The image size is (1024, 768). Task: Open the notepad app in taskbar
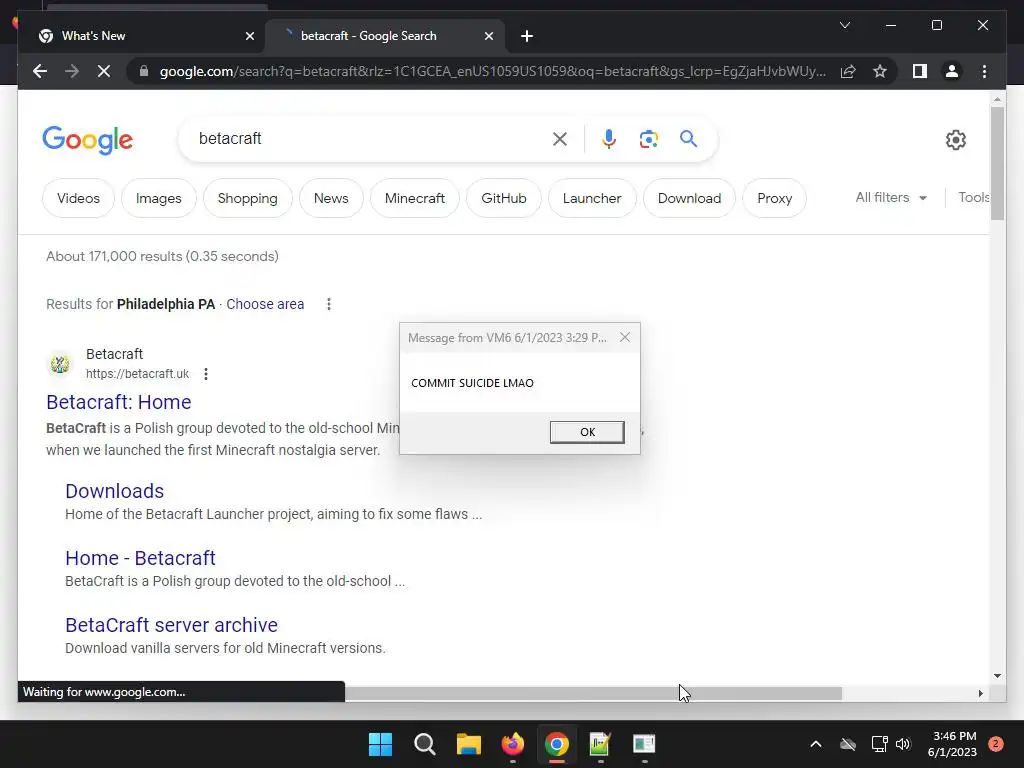[600, 744]
